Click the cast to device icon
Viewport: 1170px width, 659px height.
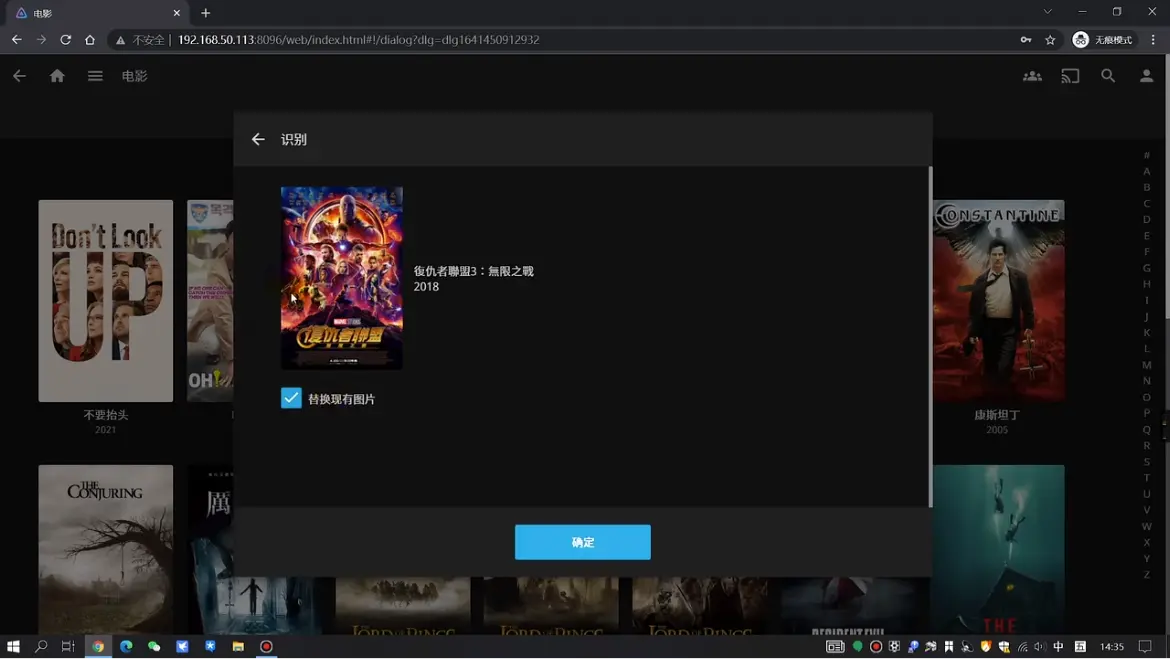(x=1070, y=76)
